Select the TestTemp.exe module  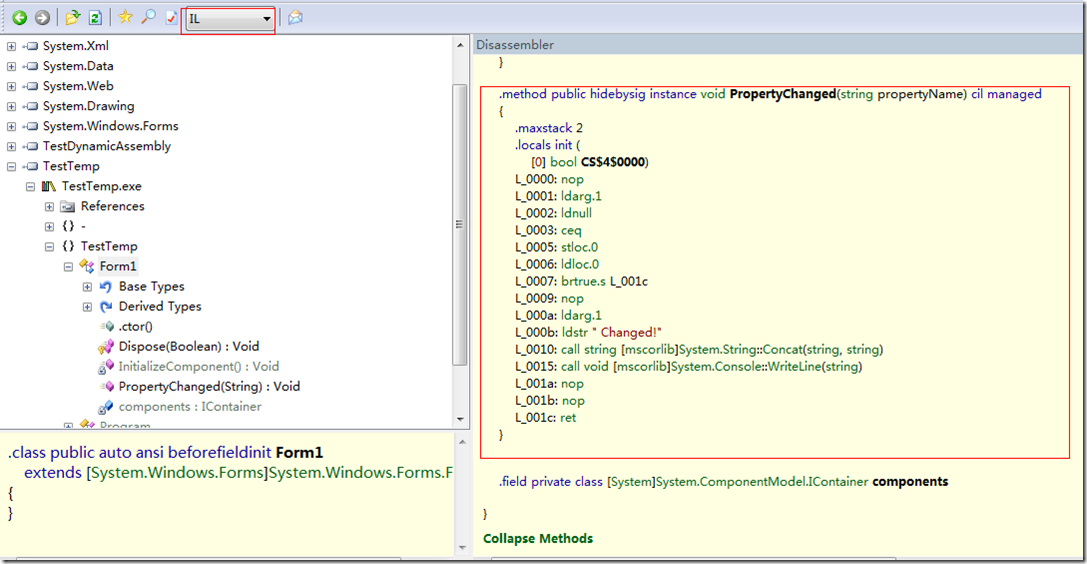pyautogui.click(x=101, y=186)
